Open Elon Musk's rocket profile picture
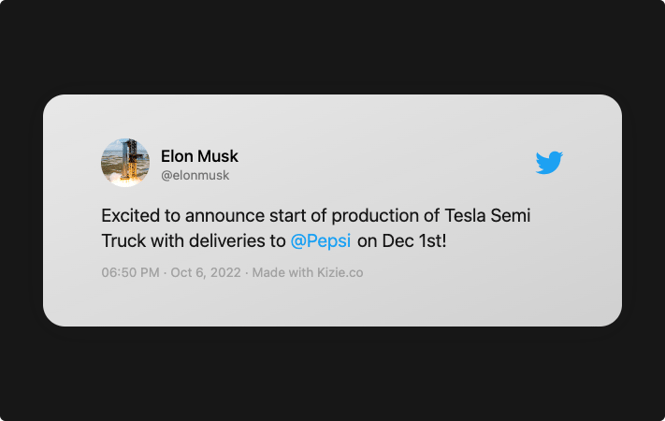 (125, 162)
